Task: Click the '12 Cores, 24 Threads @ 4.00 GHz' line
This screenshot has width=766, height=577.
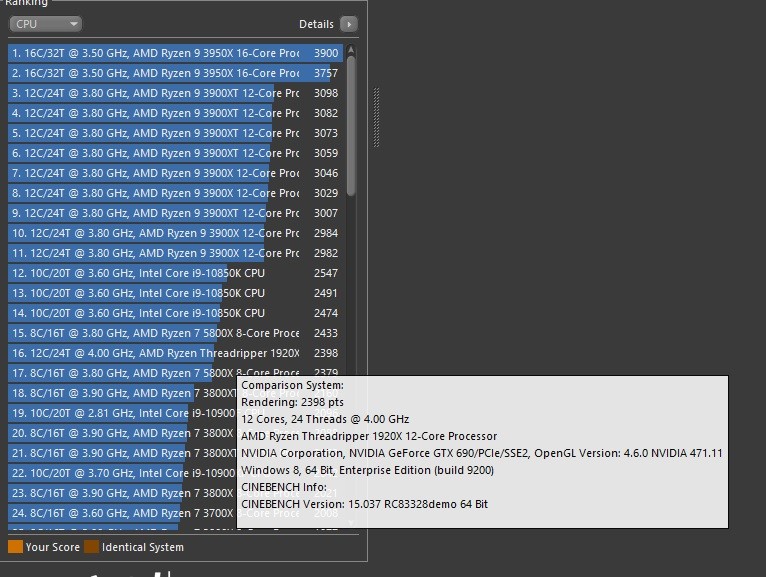Action: coord(325,420)
